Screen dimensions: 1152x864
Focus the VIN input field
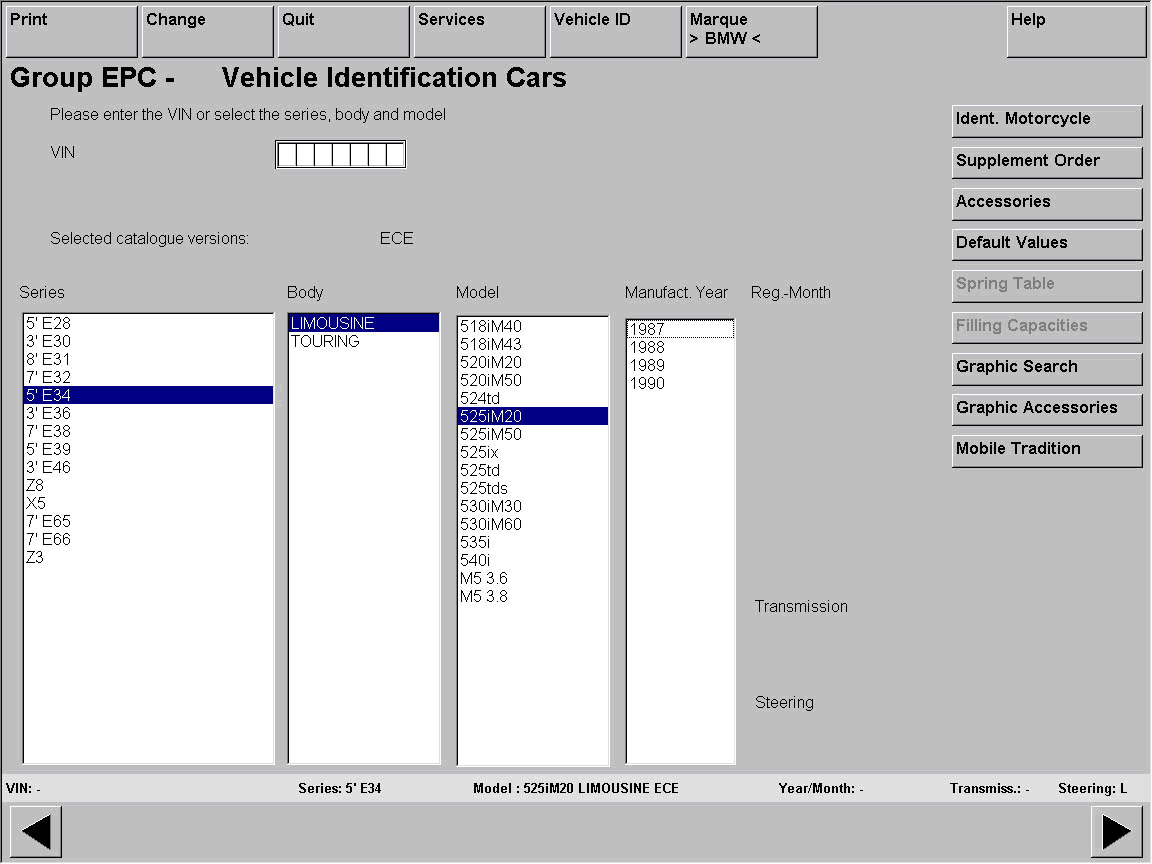(x=340, y=154)
